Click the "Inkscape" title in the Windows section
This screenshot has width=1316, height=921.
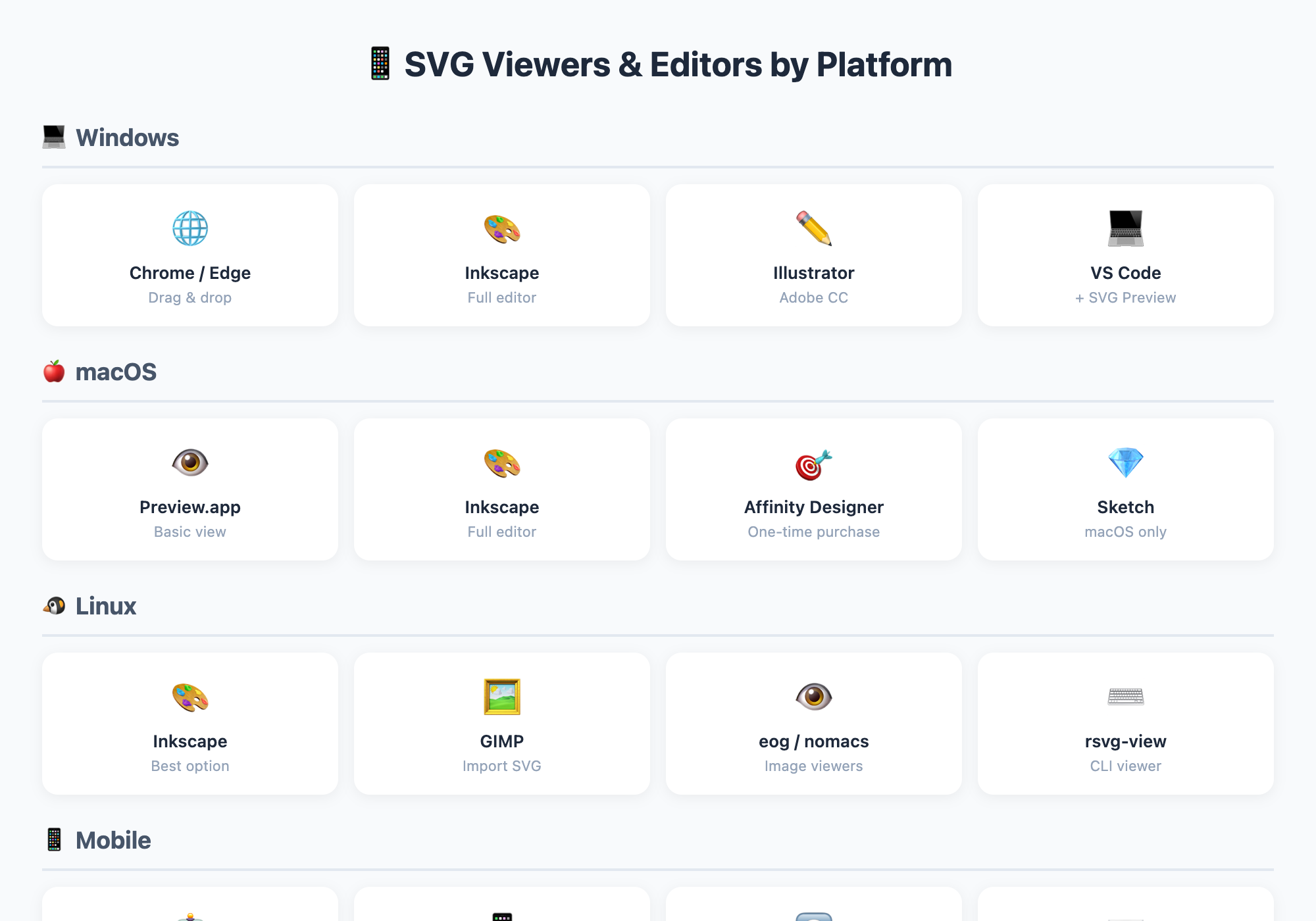[502, 273]
